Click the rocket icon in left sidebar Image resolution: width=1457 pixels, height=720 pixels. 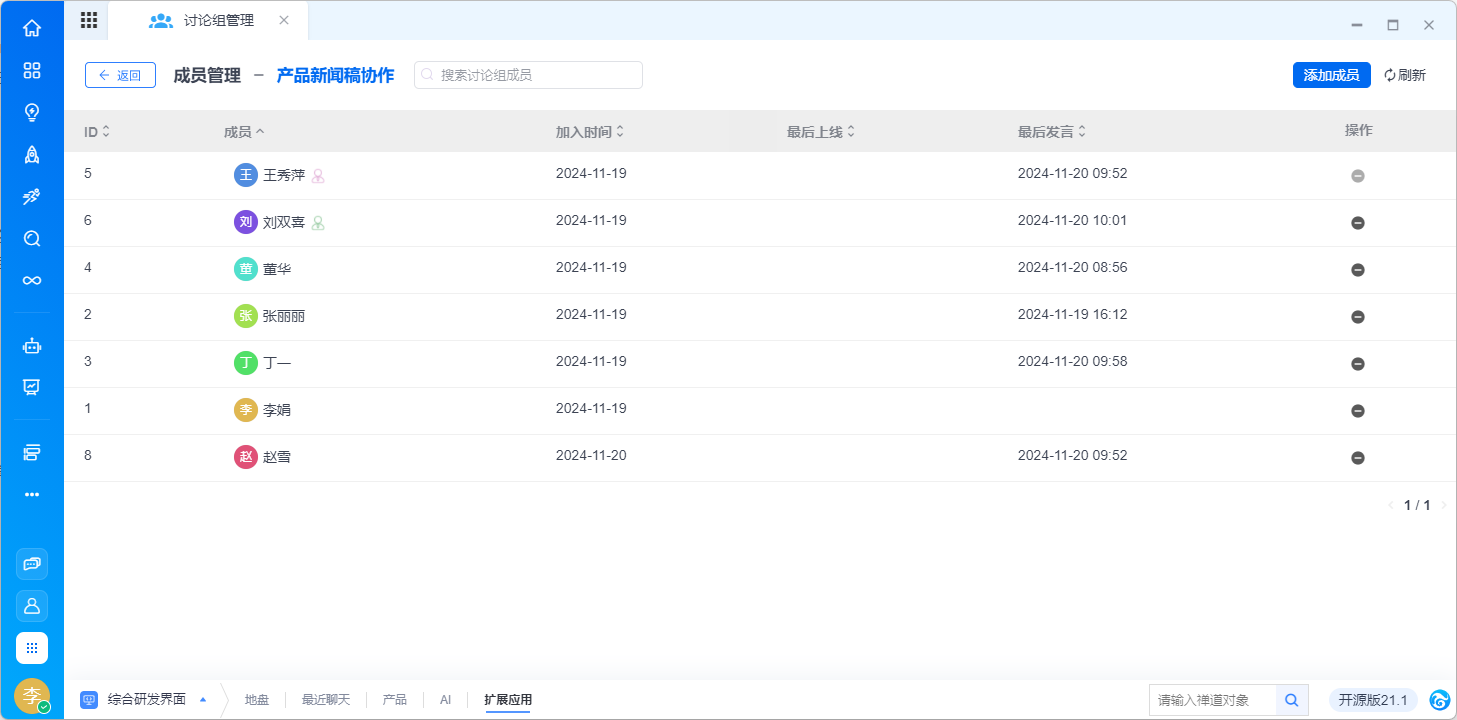[32, 154]
